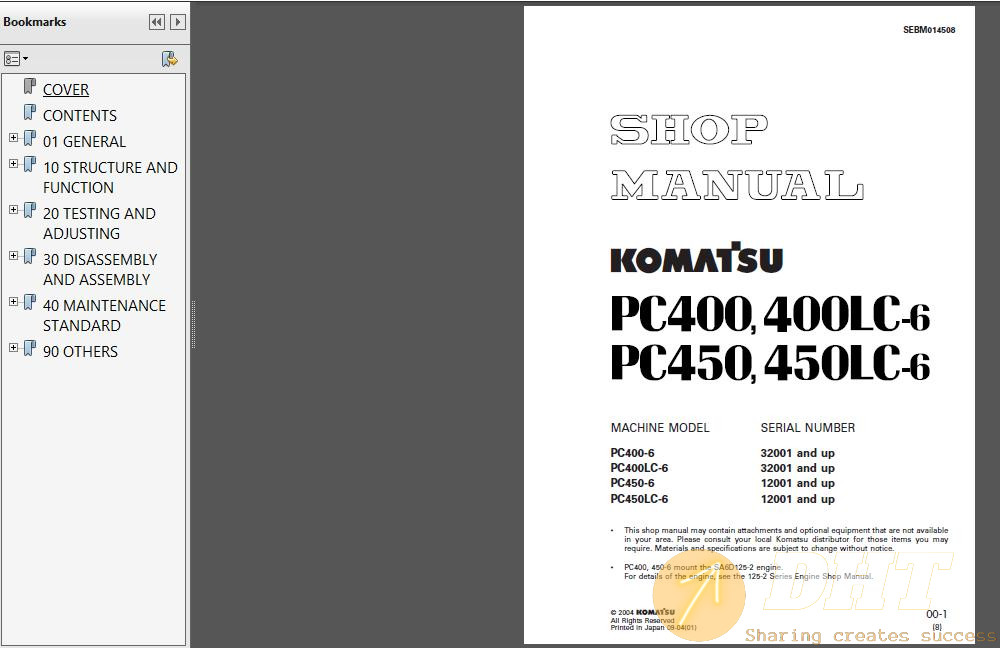Expand the 30 DISASSEMBLY AND ASSEMBLY bookmark
This screenshot has height=648, width=1000.
coord(13,256)
